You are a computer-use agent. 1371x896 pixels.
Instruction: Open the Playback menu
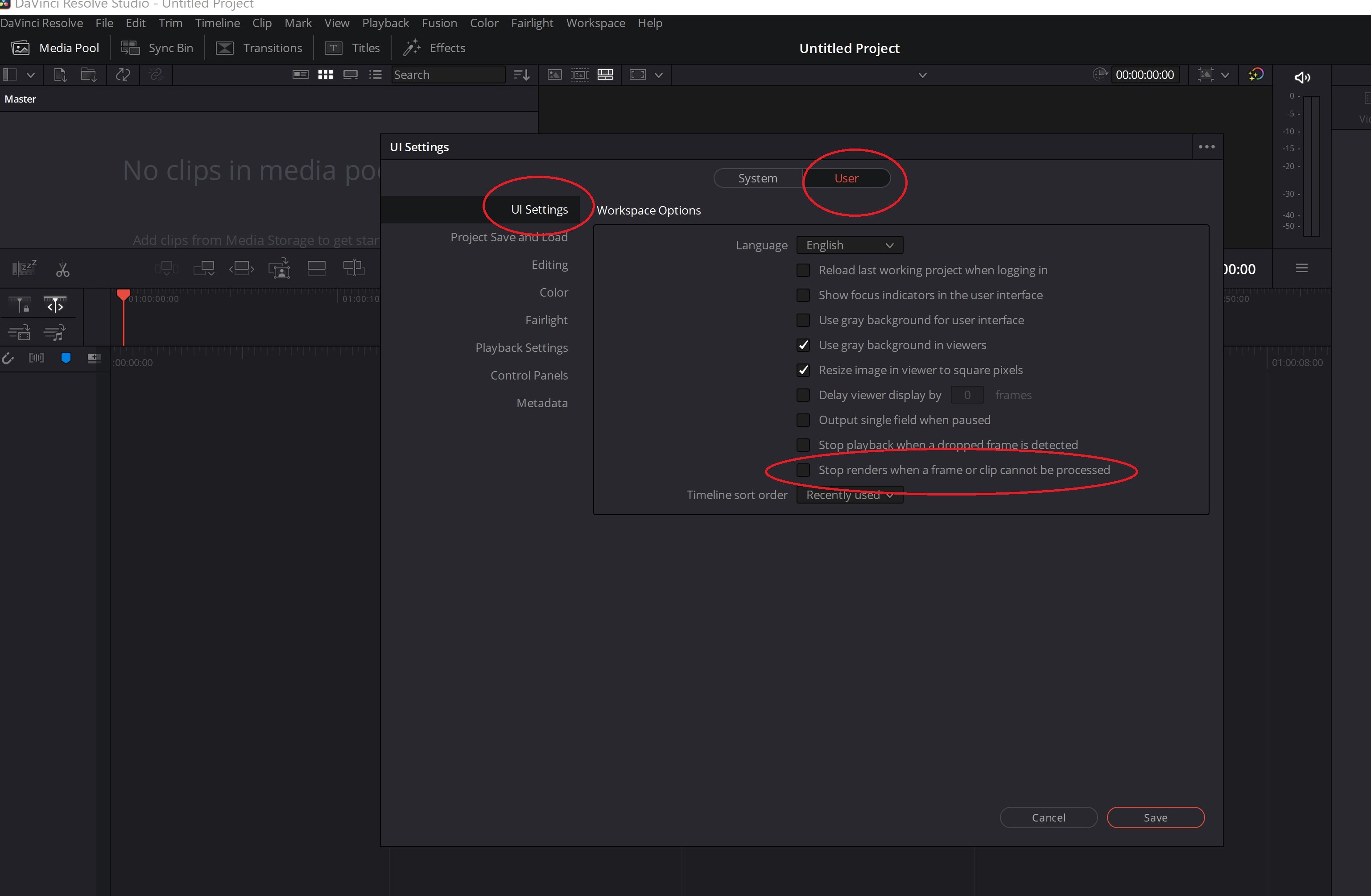point(385,23)
